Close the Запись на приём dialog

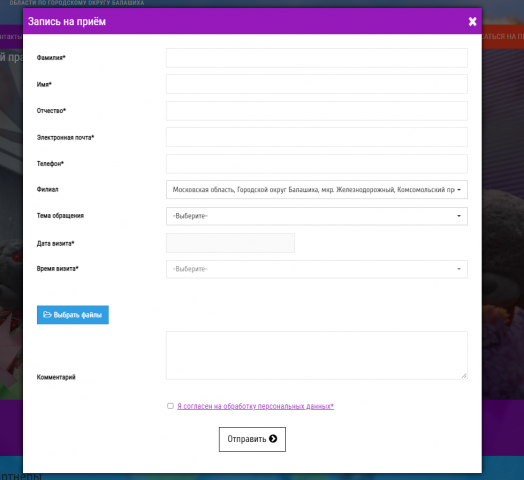click(472, 22)
